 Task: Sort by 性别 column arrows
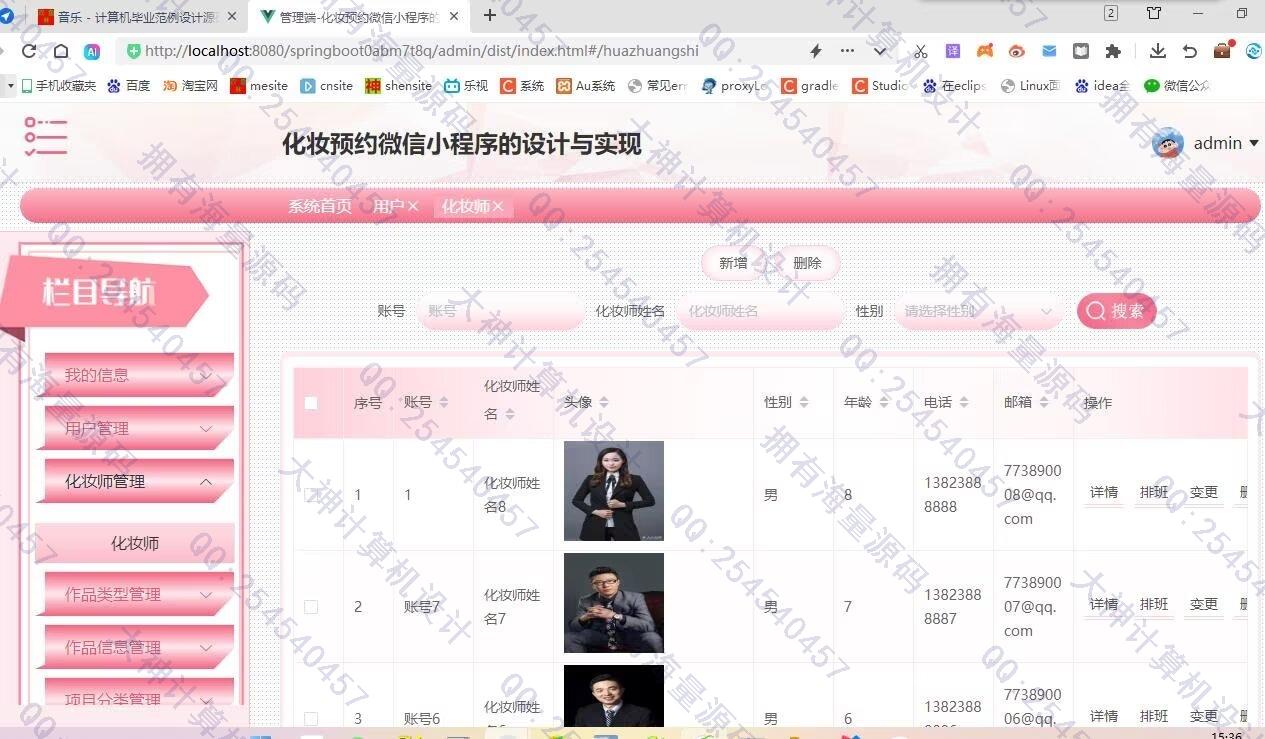pos(804,402)
